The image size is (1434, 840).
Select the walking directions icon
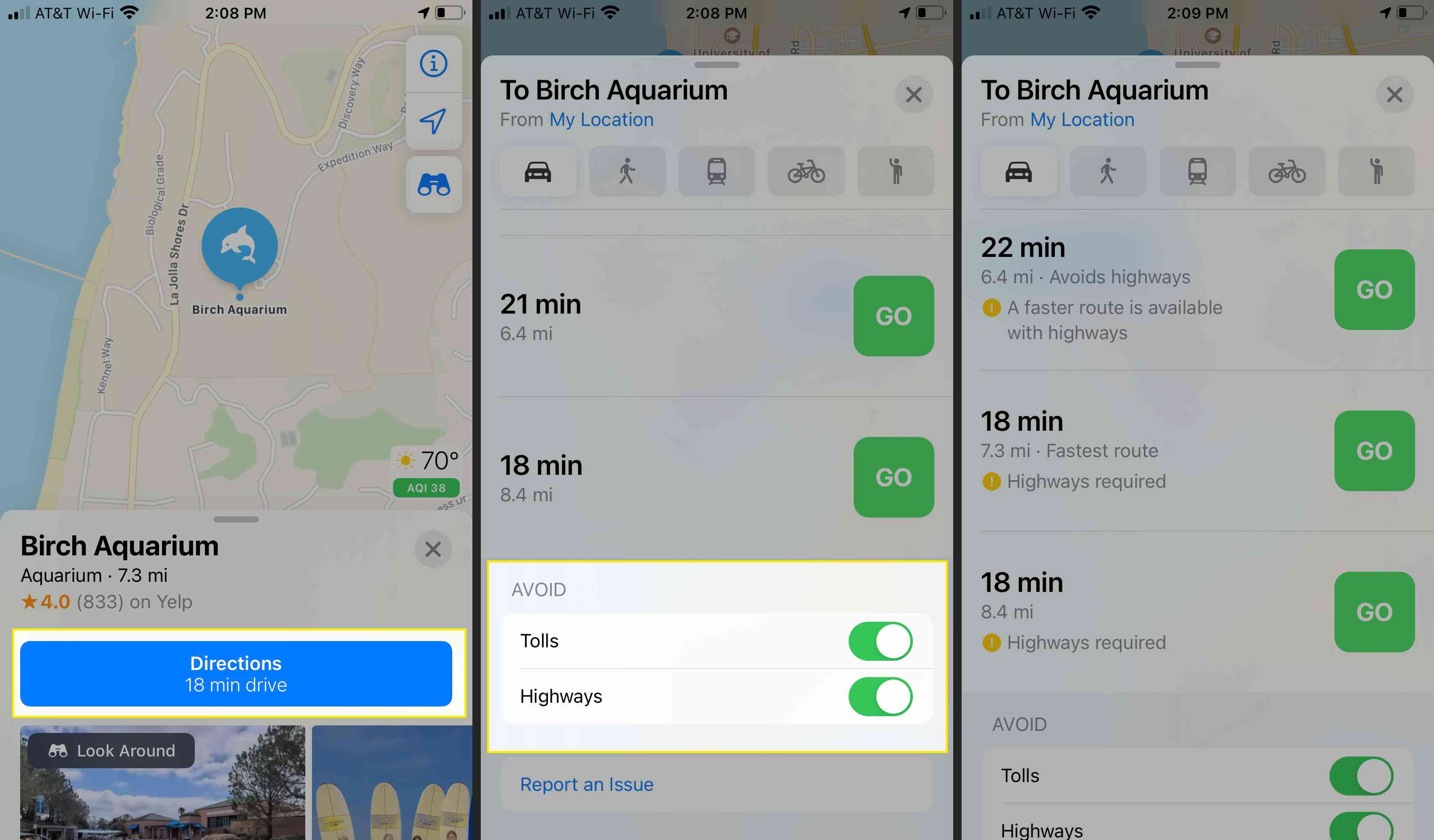627,170
